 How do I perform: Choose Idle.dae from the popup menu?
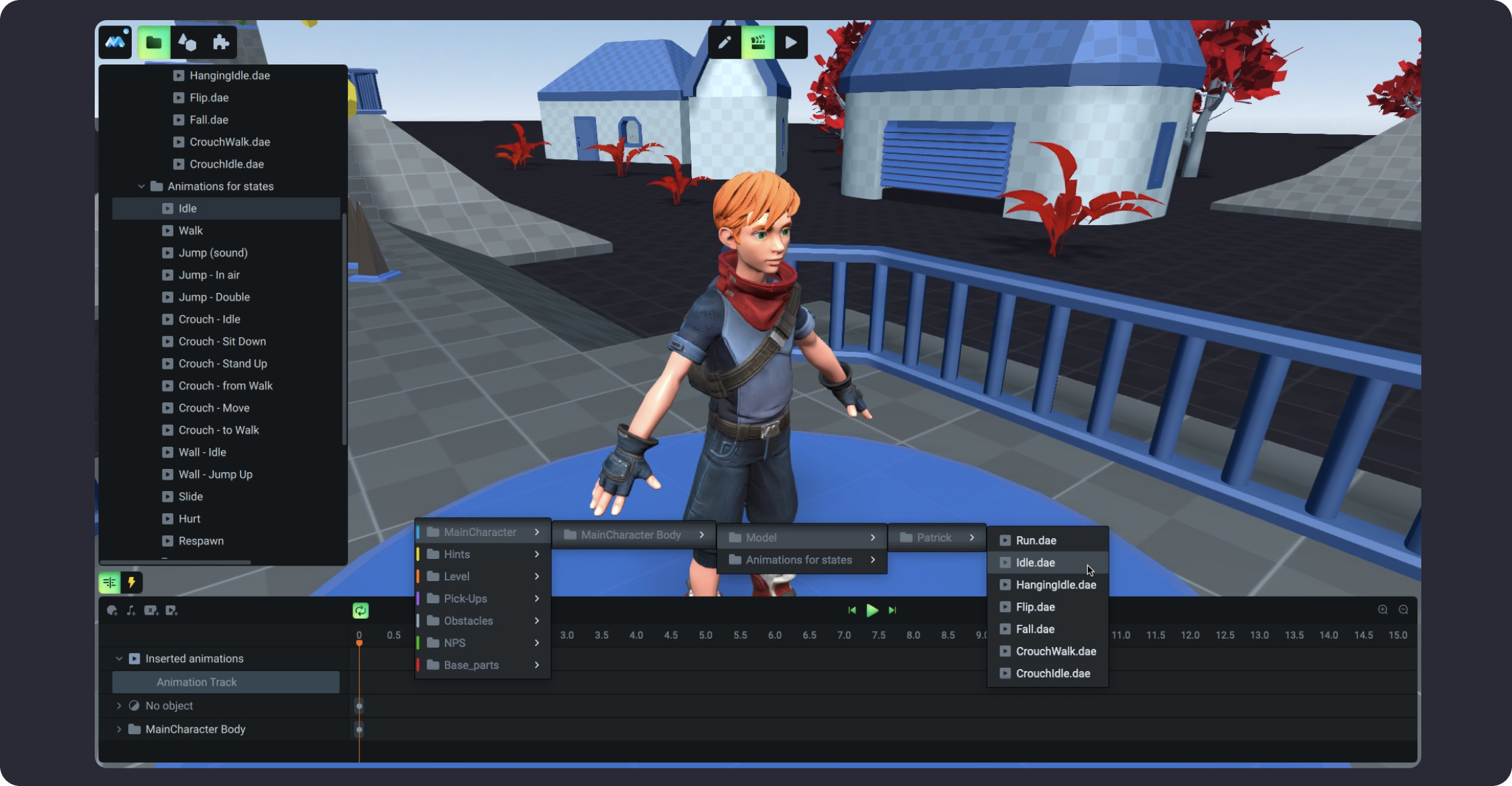[1035, 563]
